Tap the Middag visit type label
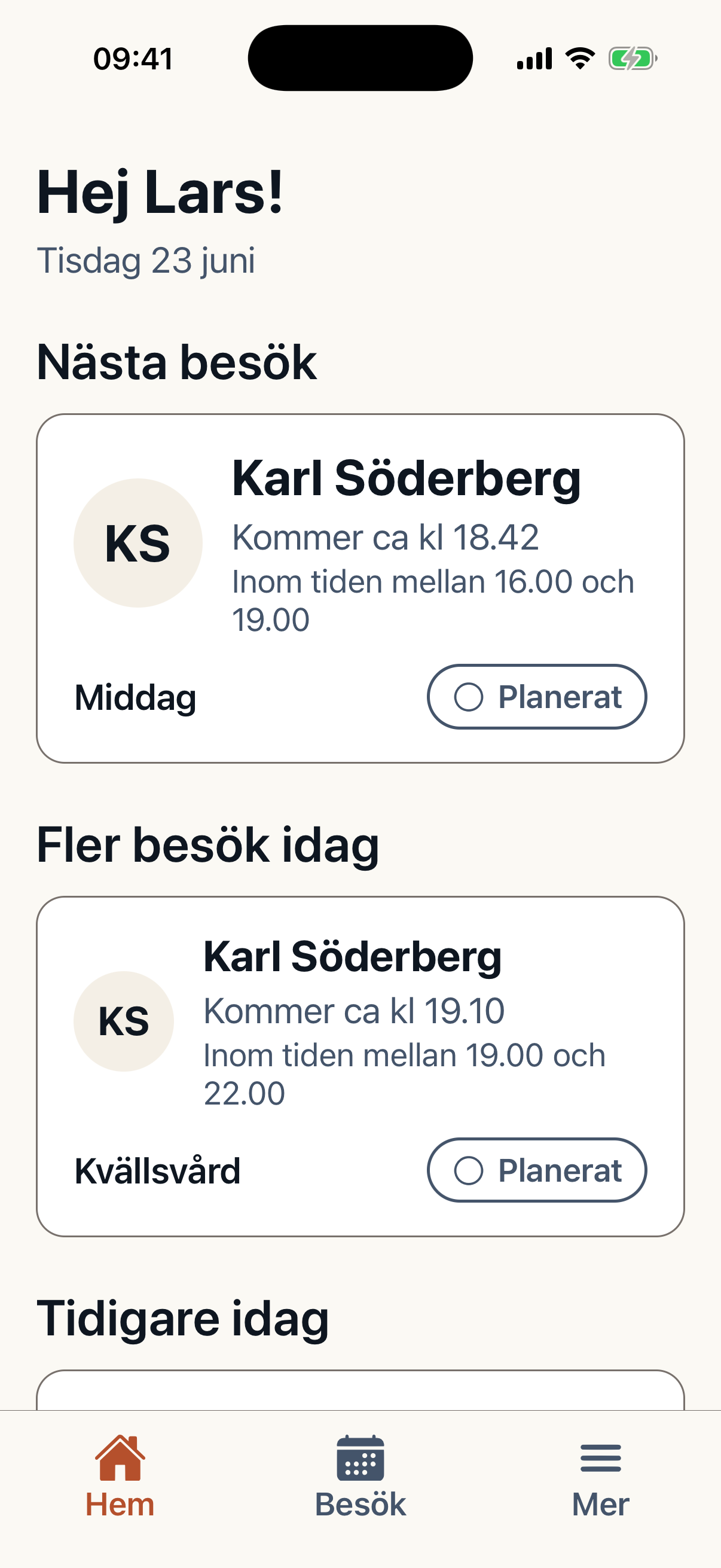Image resolution: width=721 pixels, height=1568 pixels. (x=135, y=697)
